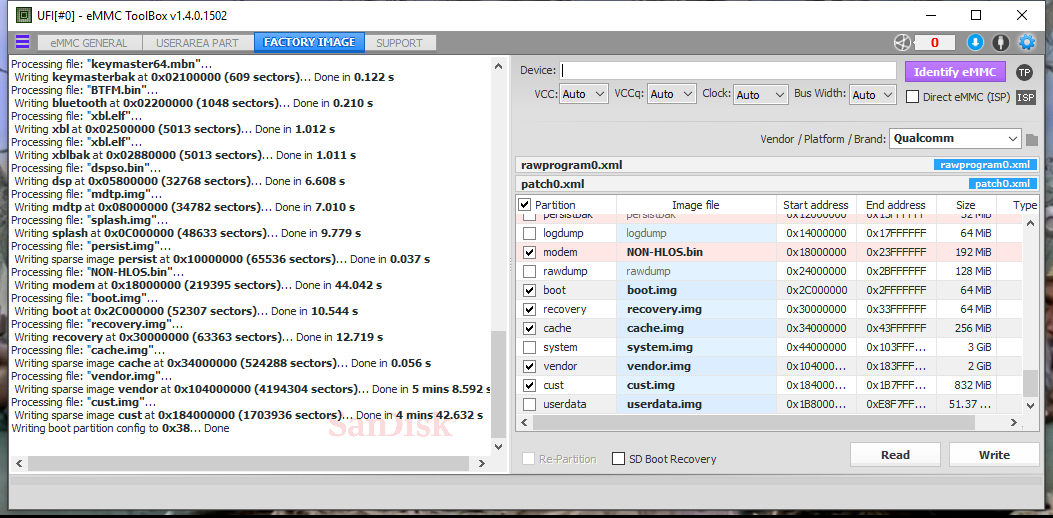
Task: Open the Vendor / Platform / Brand dropdown
Action: 954,138
